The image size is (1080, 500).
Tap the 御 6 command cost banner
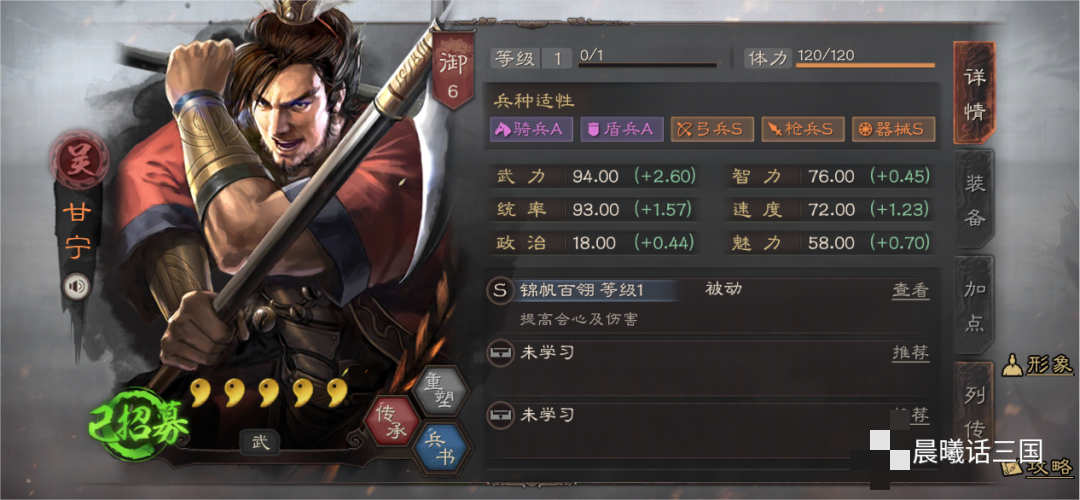coord(453,72)
